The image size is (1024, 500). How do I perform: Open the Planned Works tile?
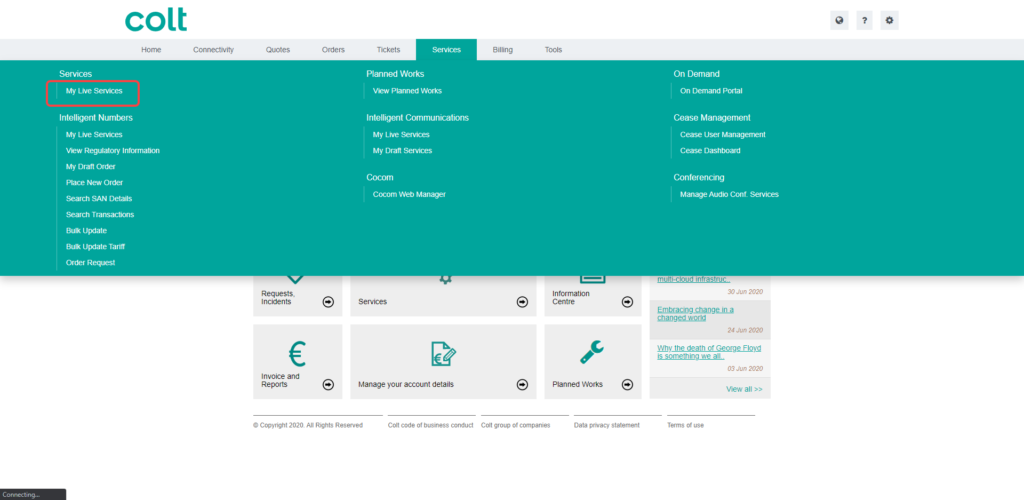[x=592, y=362]
